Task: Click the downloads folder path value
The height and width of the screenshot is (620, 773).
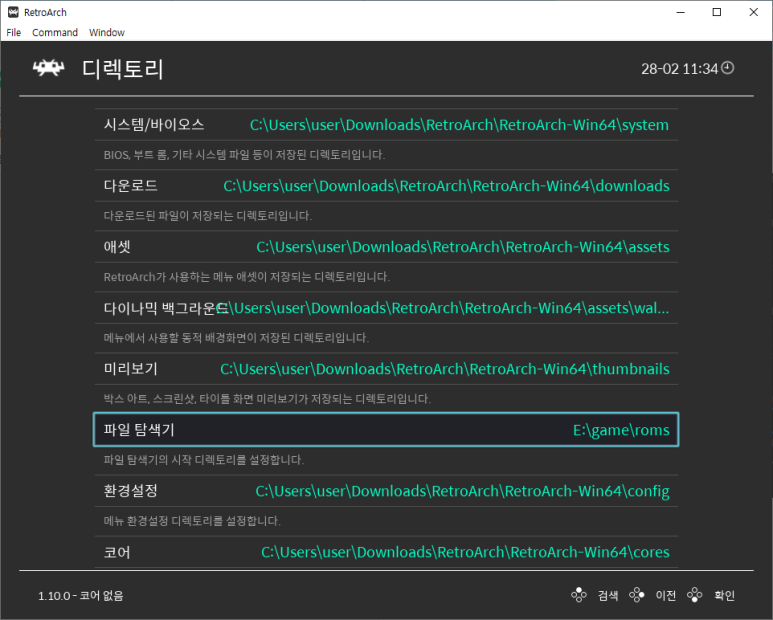Action: (446, 186)
